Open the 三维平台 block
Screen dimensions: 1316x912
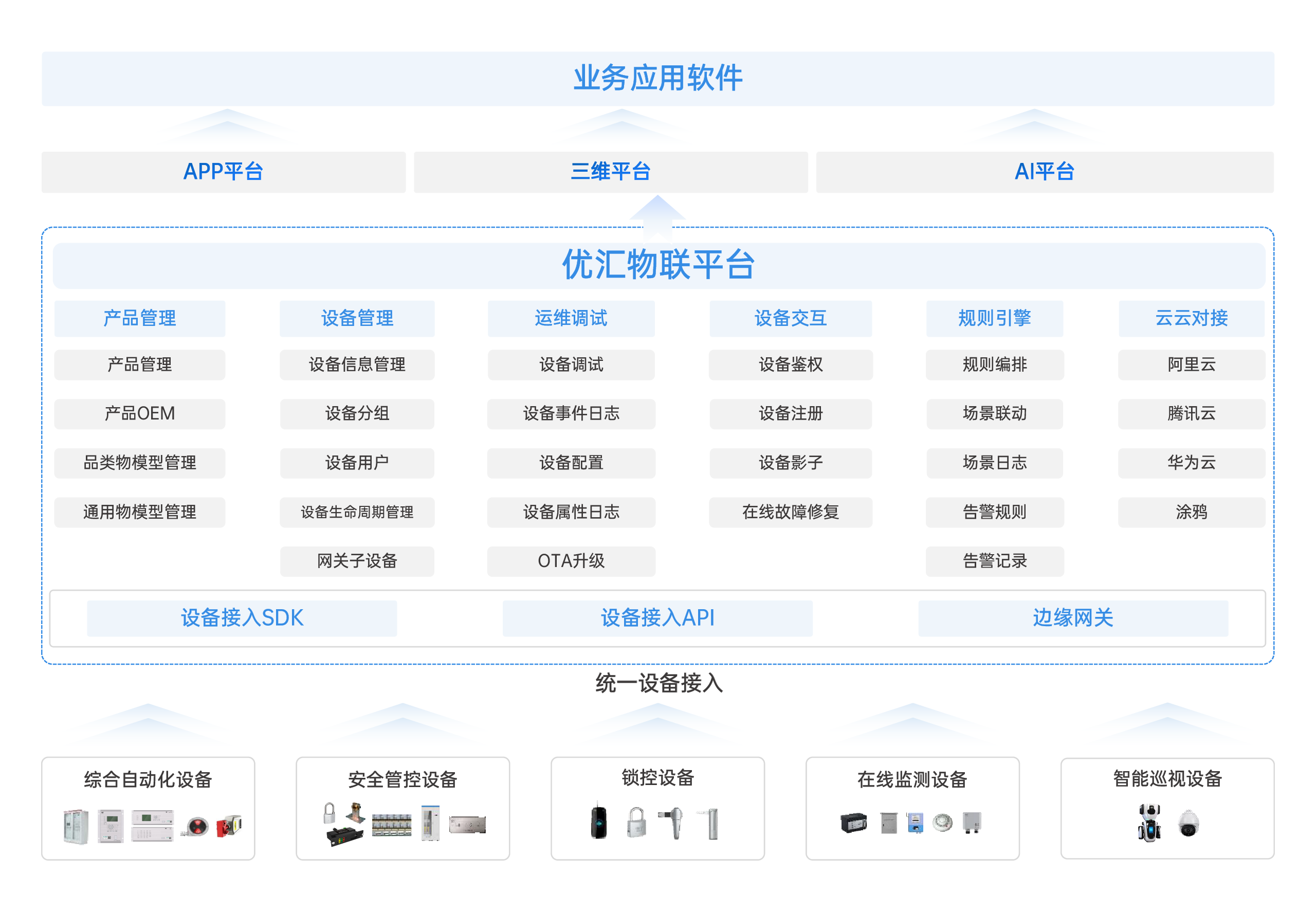610,172
